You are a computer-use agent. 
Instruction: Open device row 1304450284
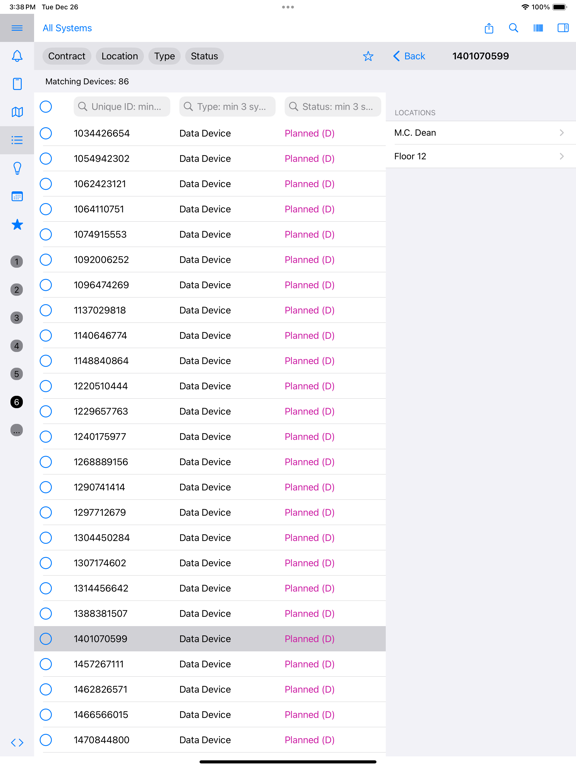point(210,538)
